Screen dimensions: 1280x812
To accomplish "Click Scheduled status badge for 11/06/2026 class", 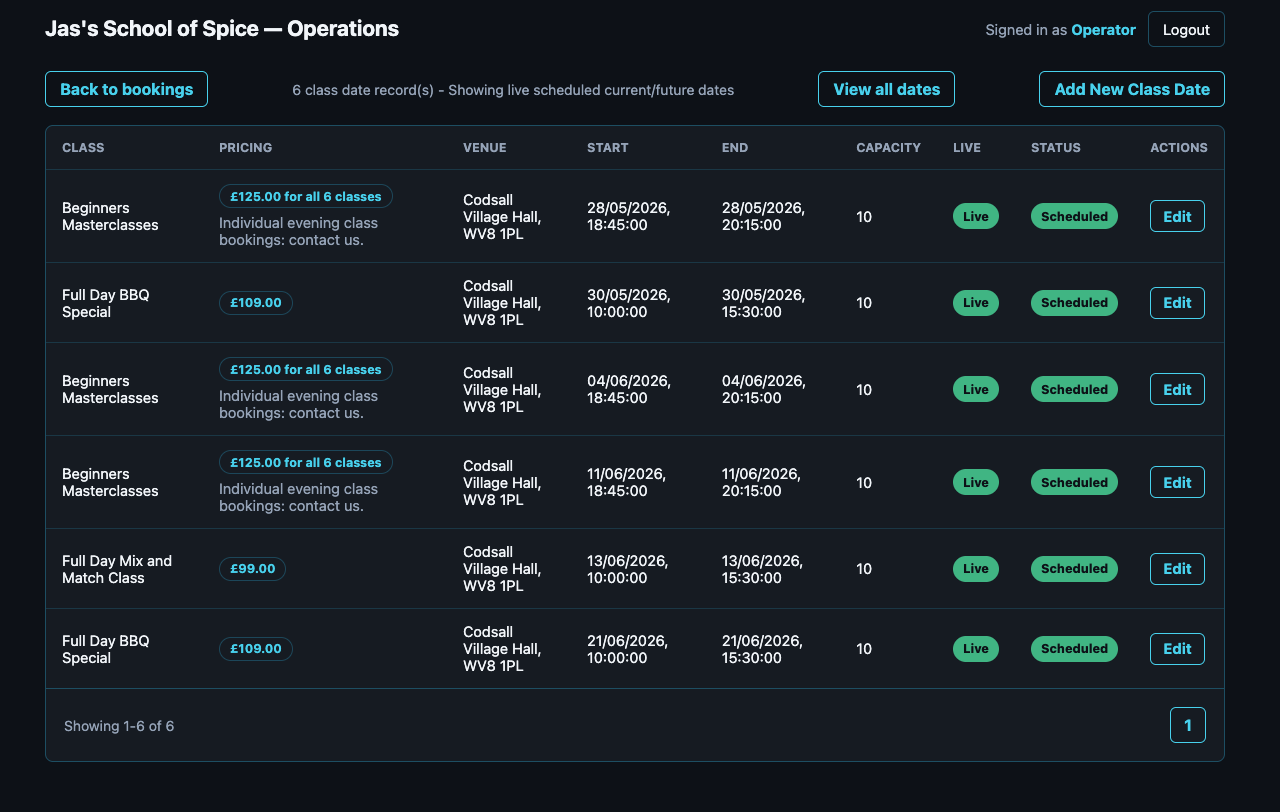I will pos(1074,482).
